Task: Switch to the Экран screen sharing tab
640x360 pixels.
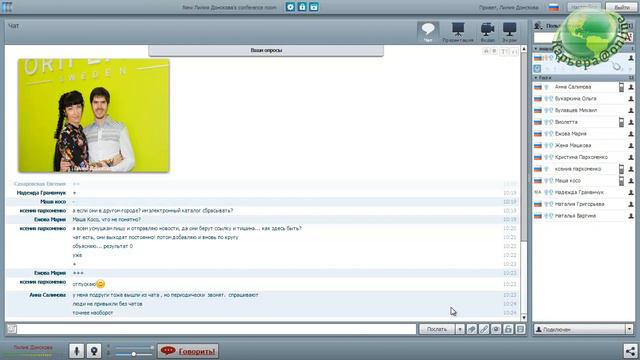Action: point(509,32)
